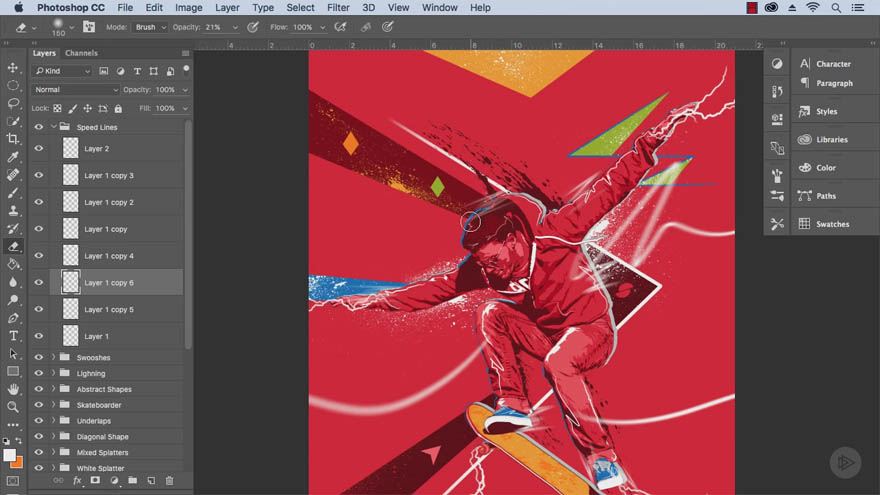Hide Layer 1 copy 3
The height and width of the screenshot is (495, 880).
39,176
